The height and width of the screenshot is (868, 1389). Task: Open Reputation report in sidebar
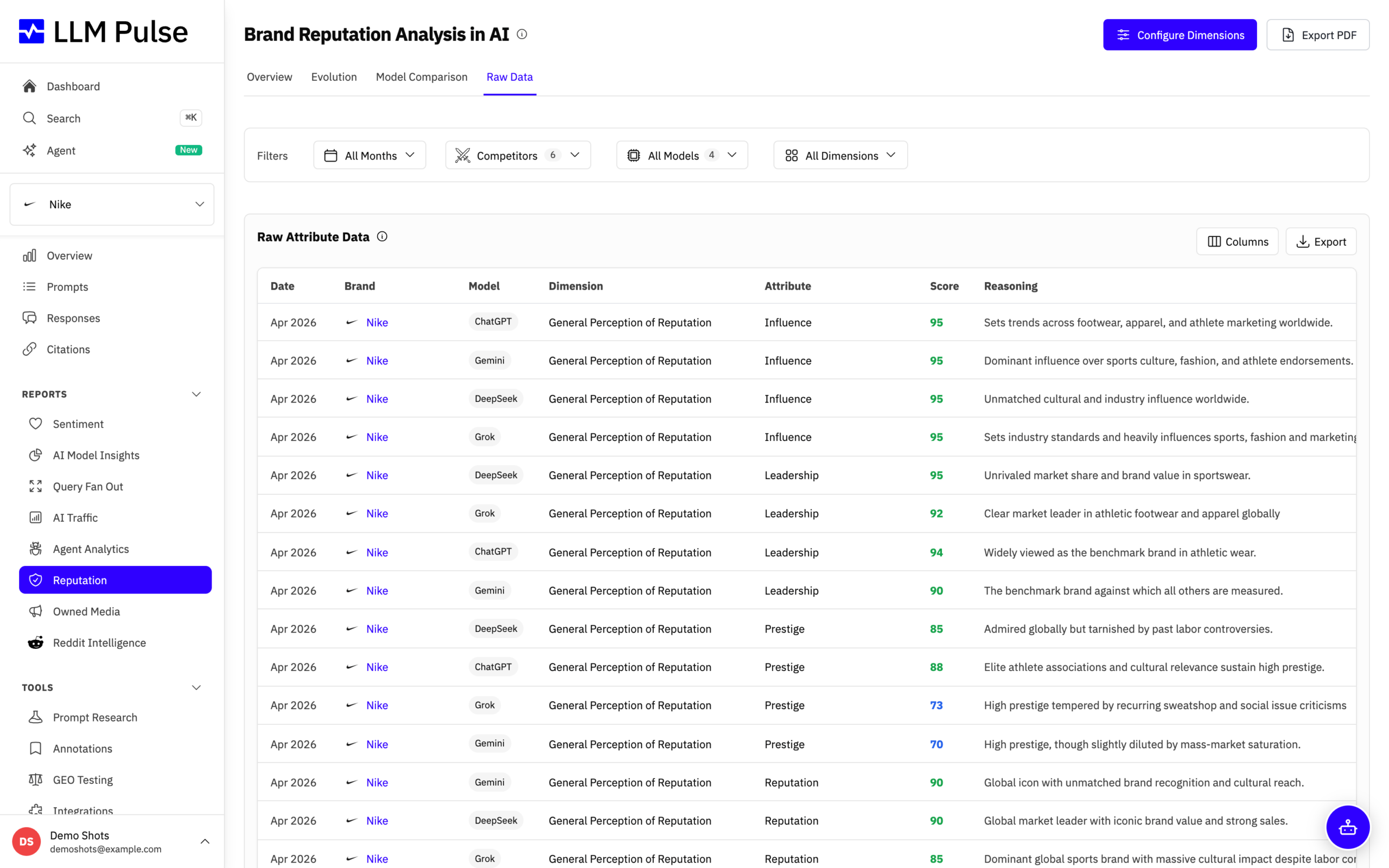coord(116,580)
